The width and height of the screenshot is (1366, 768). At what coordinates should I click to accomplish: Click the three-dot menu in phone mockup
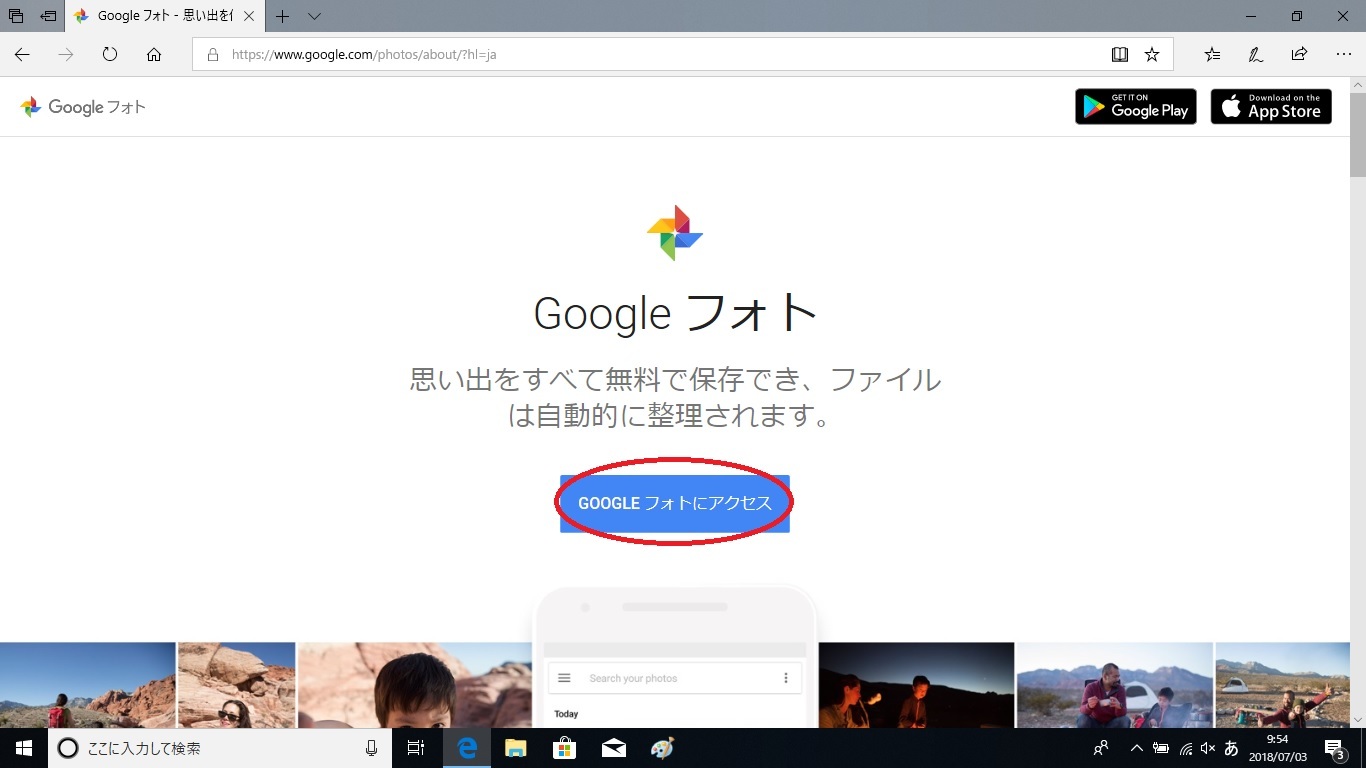coord(786,678)
